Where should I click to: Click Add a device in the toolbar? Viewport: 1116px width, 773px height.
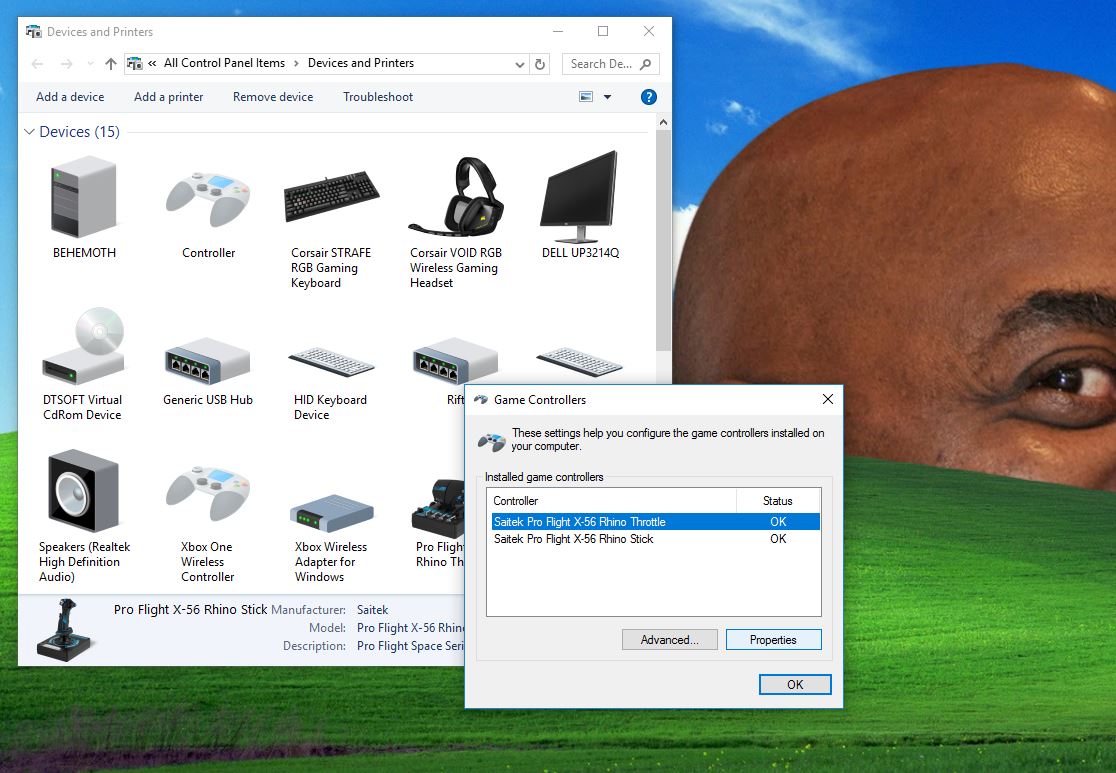[70, 97]
